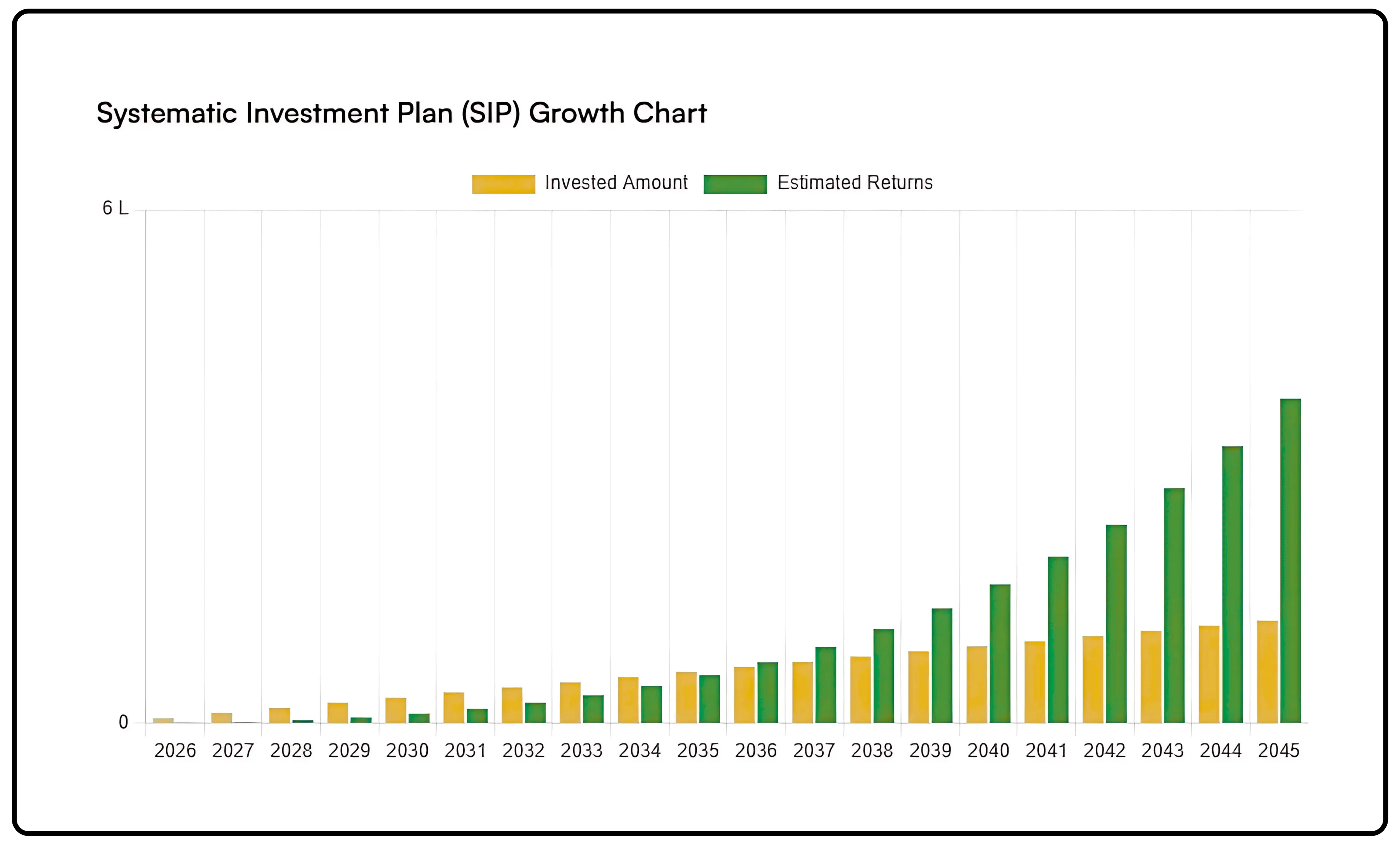
Task: Click the 2042 year label
Action: pyautogui.click(x=1105, y=751)
